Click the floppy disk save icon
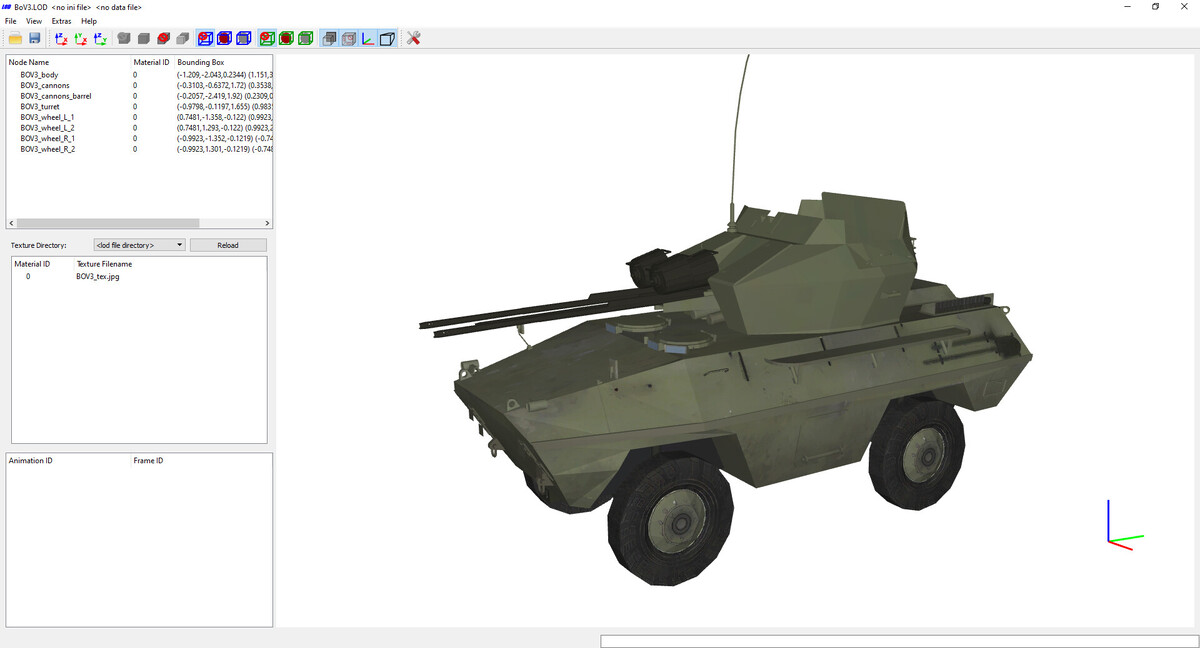 point(35,38)
